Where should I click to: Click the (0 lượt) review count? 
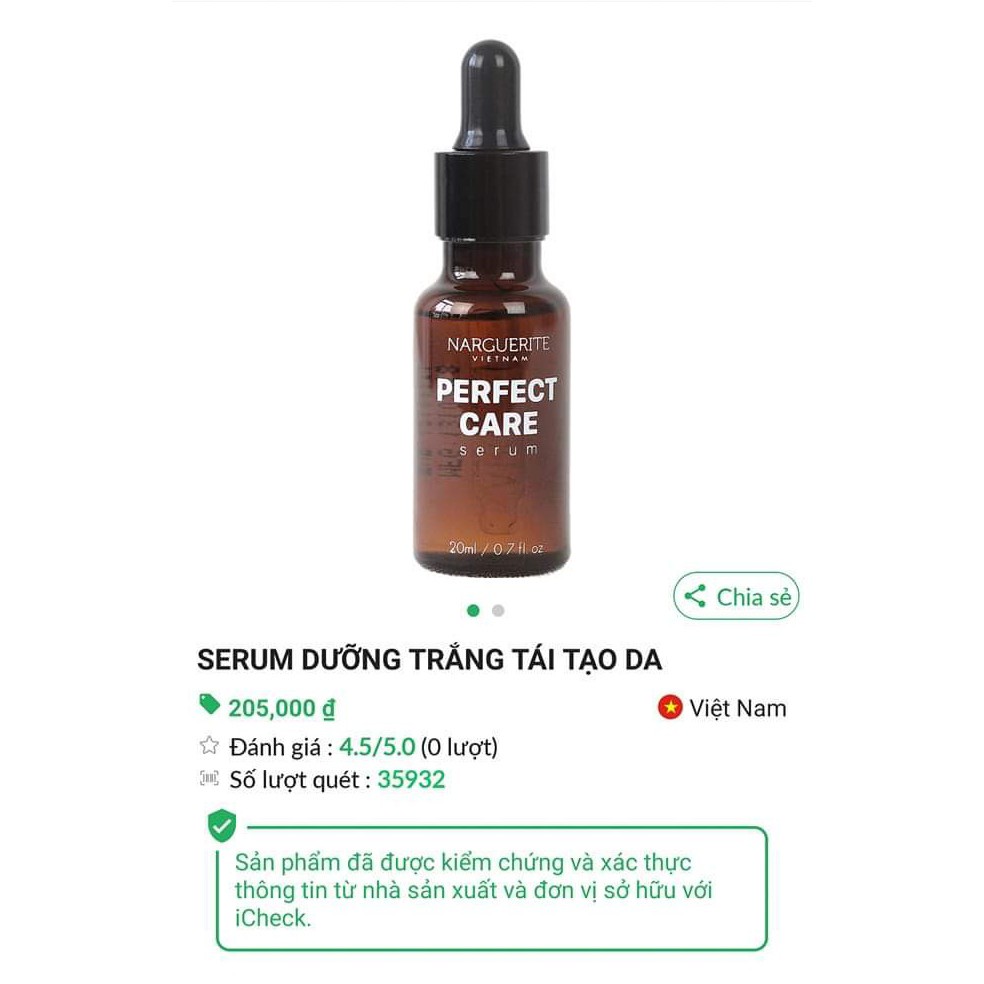[x=459, y=747]
